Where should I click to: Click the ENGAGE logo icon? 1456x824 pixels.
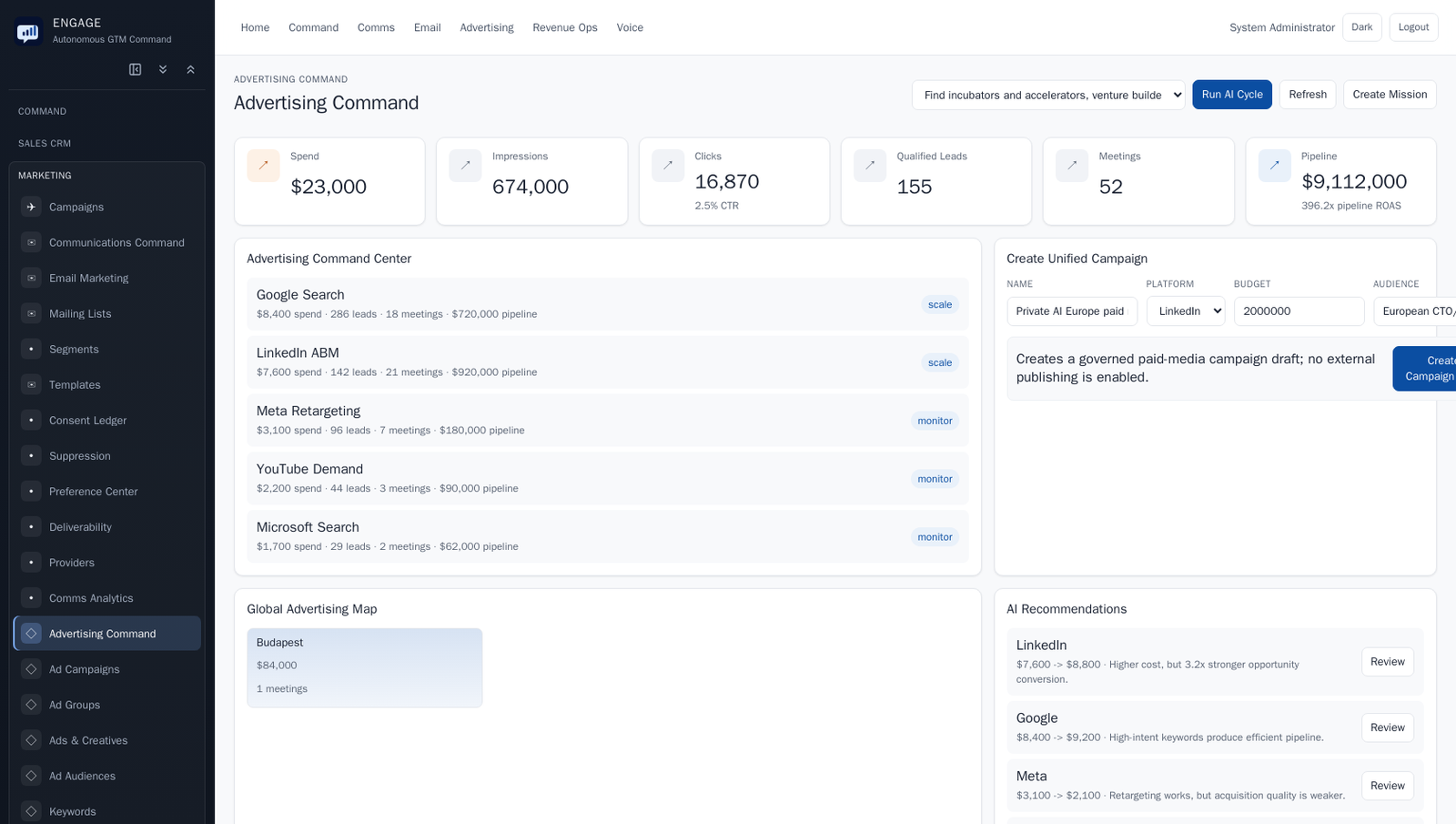point(28,32)
